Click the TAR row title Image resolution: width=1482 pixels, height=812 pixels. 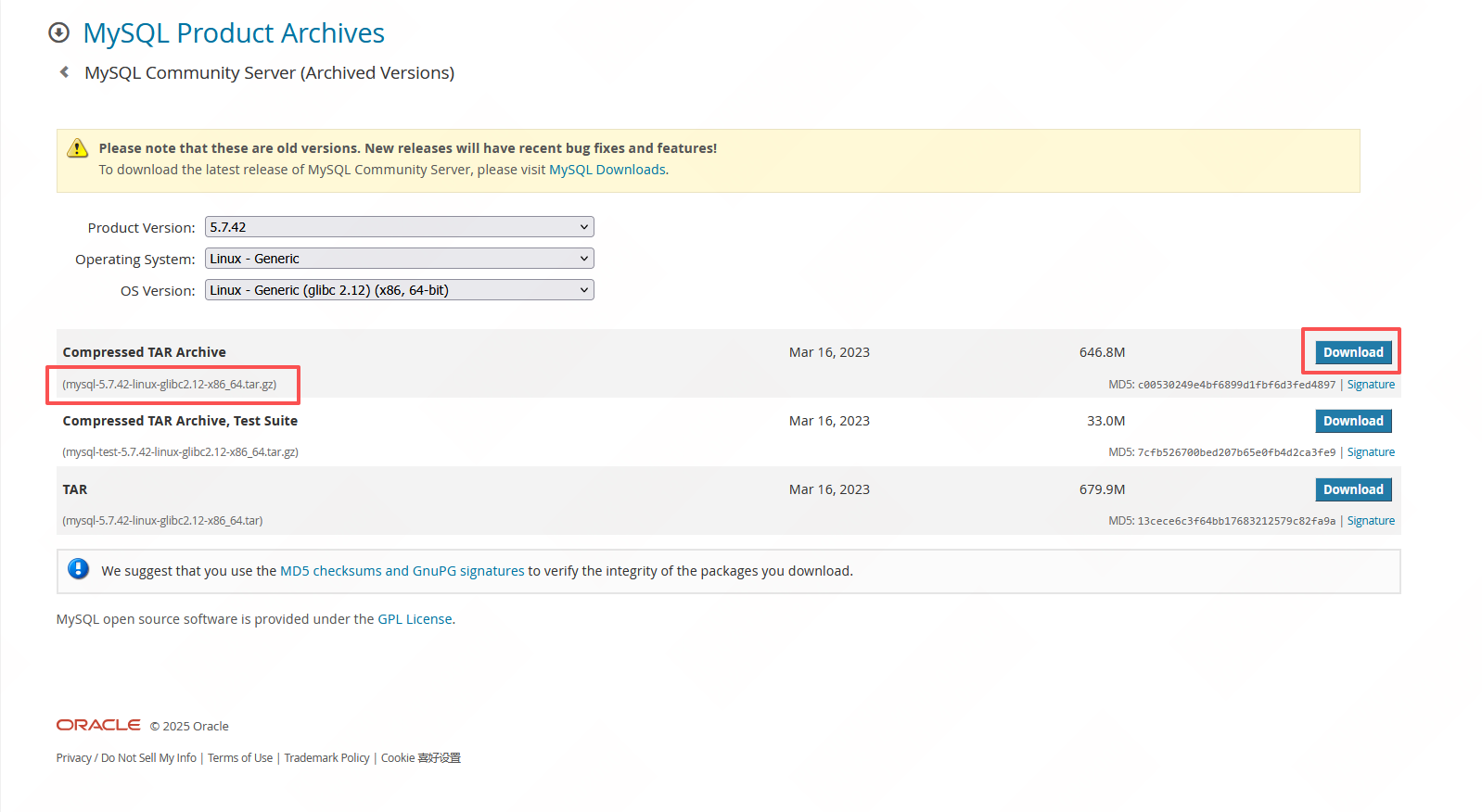75,489
